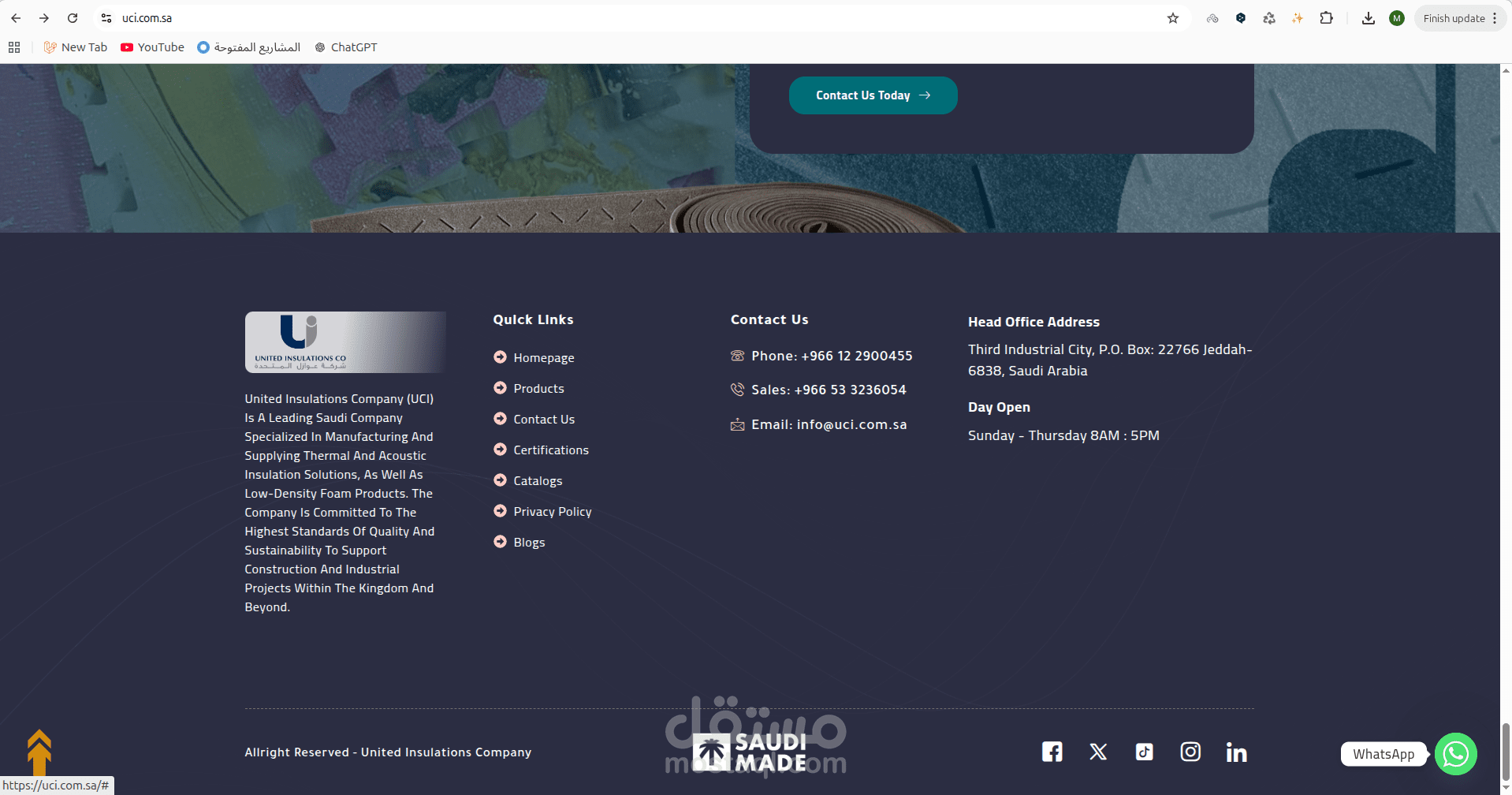Open the browser downloads icon

pyautogui.click(x=1369, y=18)
